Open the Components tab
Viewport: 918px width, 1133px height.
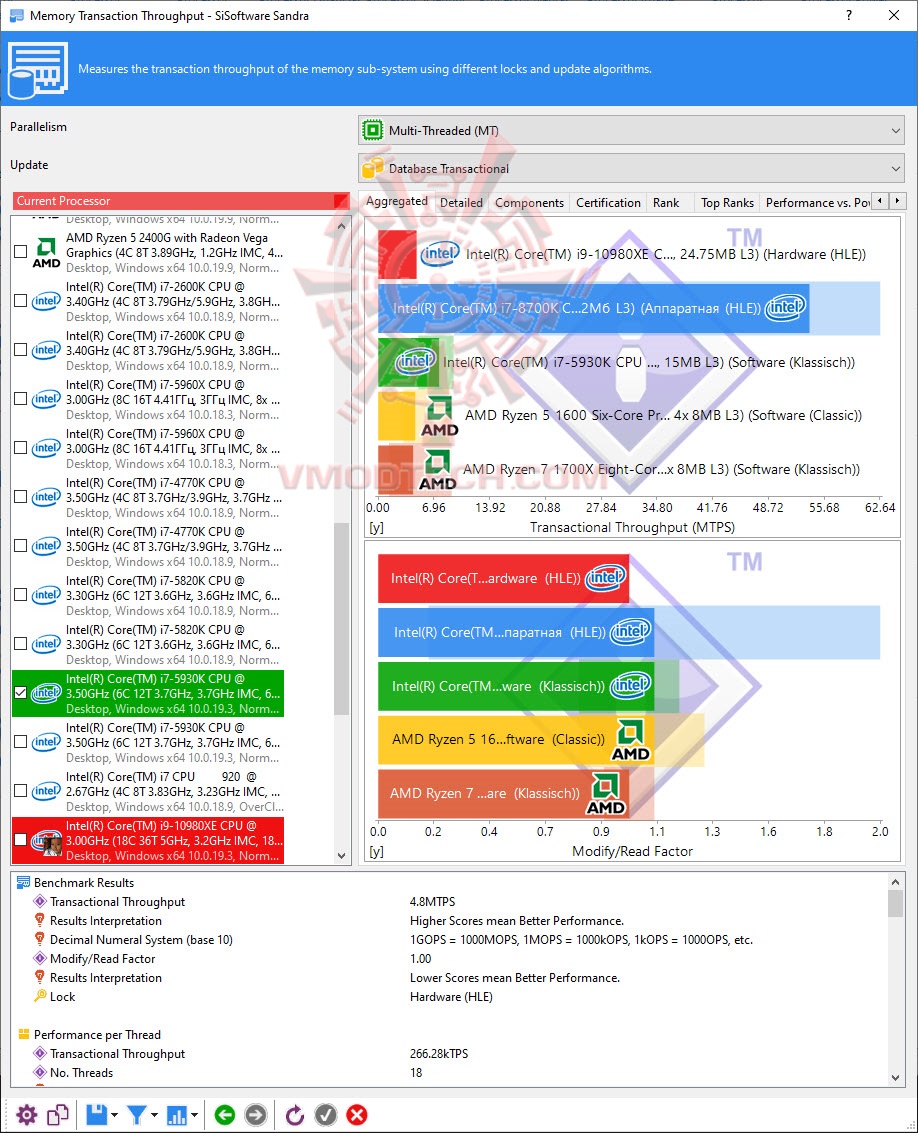529,203
